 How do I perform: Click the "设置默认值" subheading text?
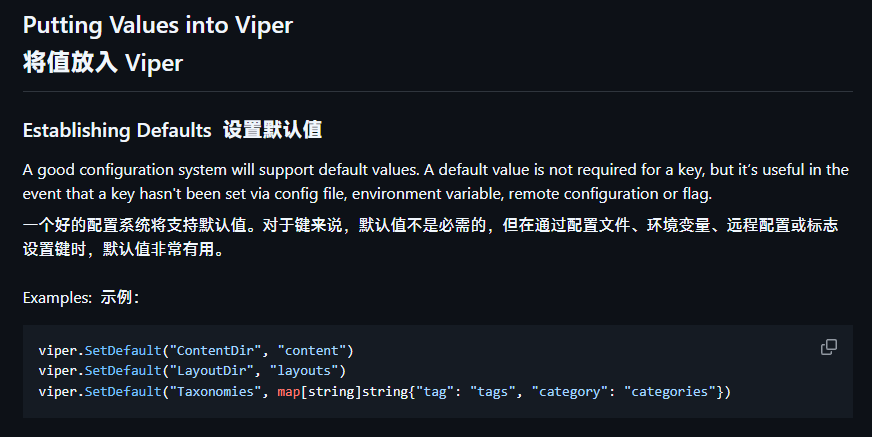click(x=272, y=130)
